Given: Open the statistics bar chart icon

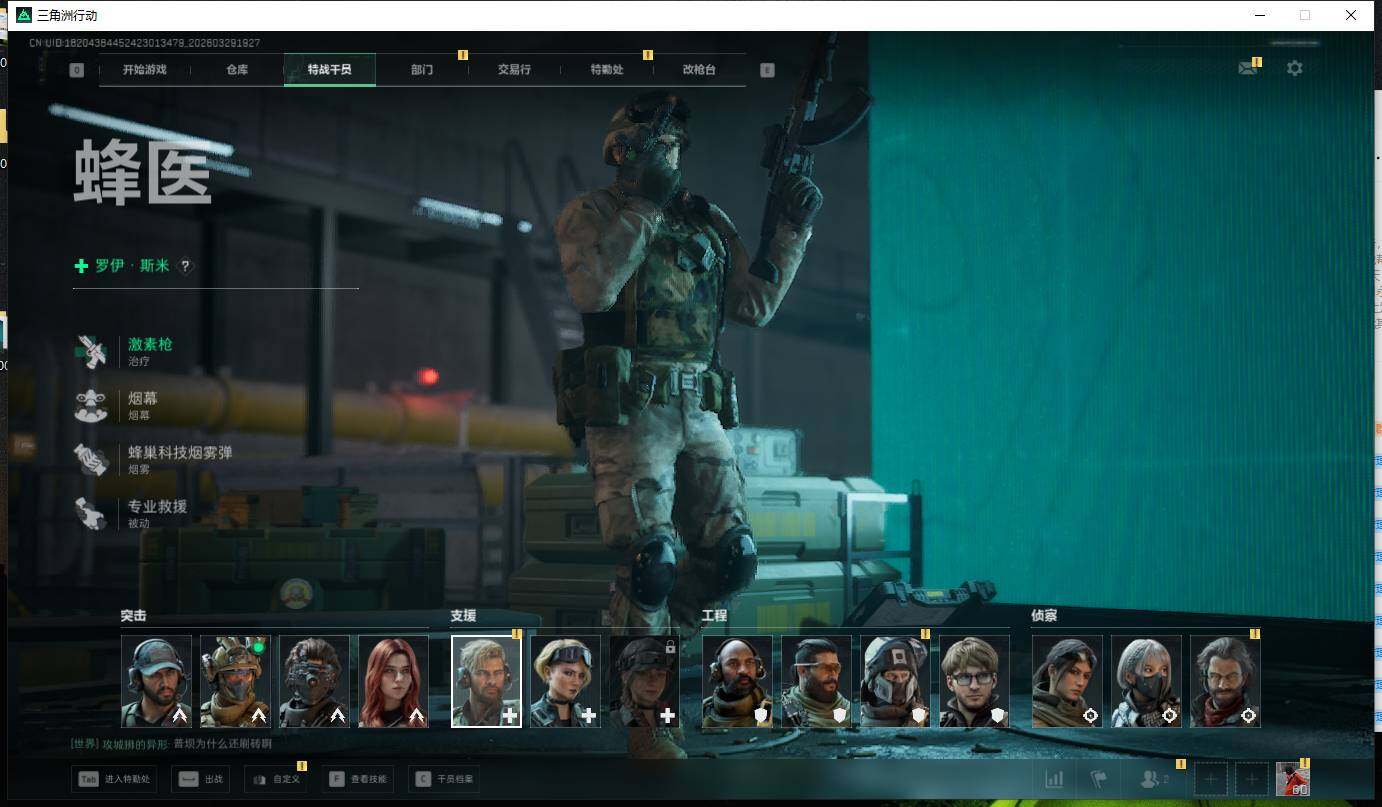Looking at the screenshot, I should pos(1054,779).
